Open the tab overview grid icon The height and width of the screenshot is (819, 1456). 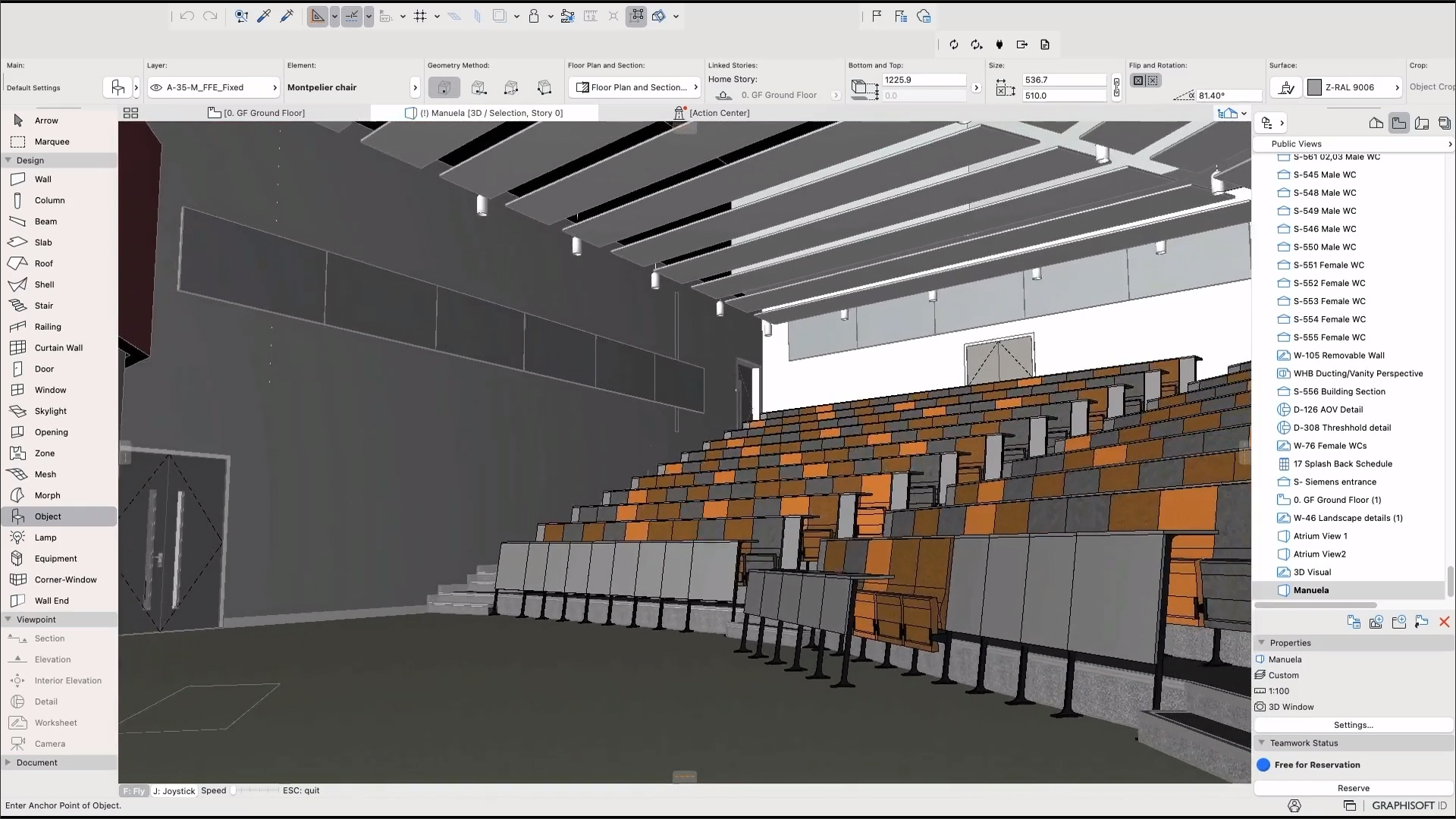[130, 113]
